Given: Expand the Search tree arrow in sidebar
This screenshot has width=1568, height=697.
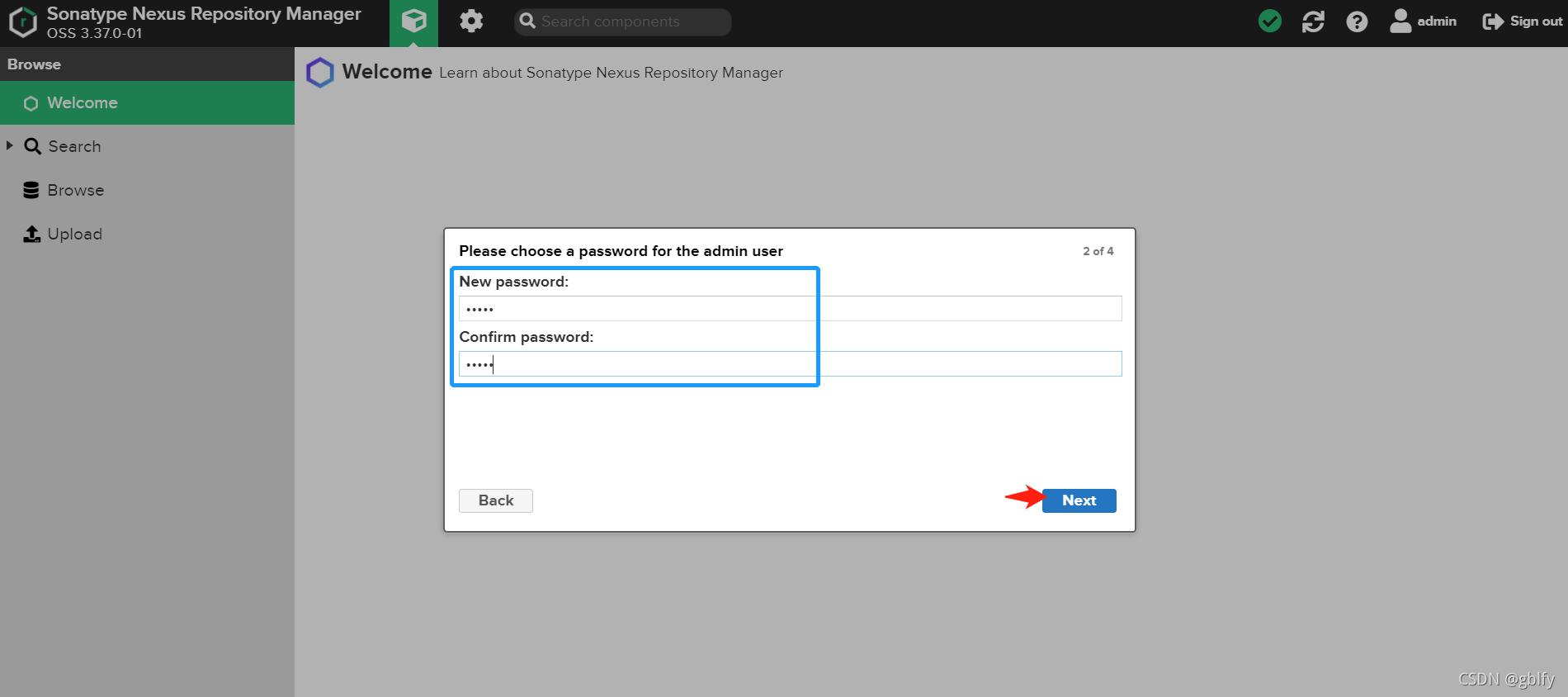Looking at the screenshot, I should coord(10,145).
